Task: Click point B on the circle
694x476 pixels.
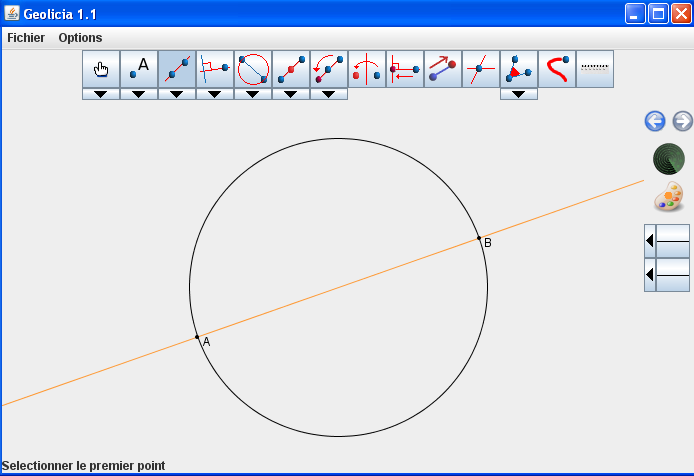Action: tap(479, 238)
